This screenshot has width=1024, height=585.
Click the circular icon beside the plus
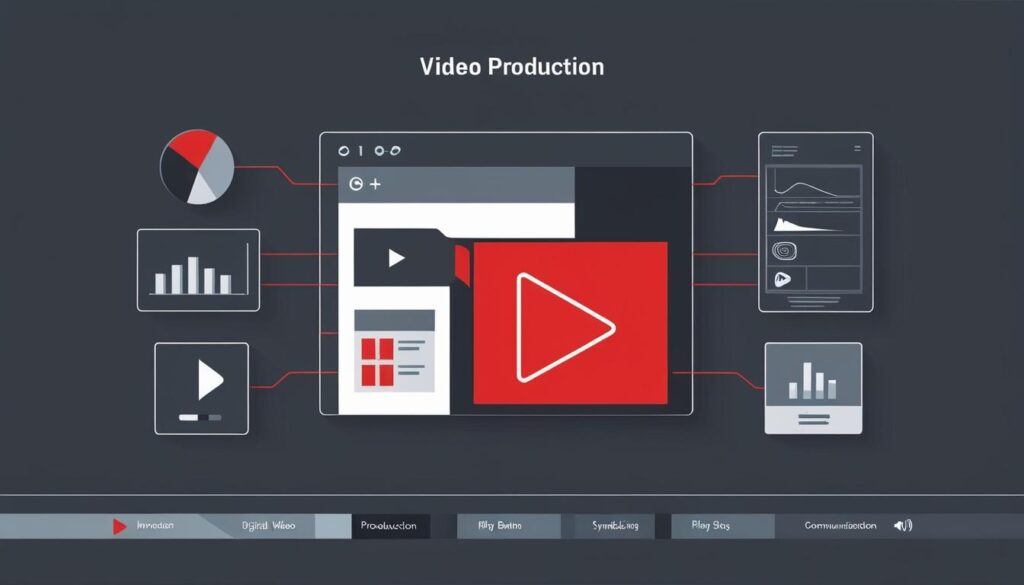pyautogui.click(x=355, y=185)
